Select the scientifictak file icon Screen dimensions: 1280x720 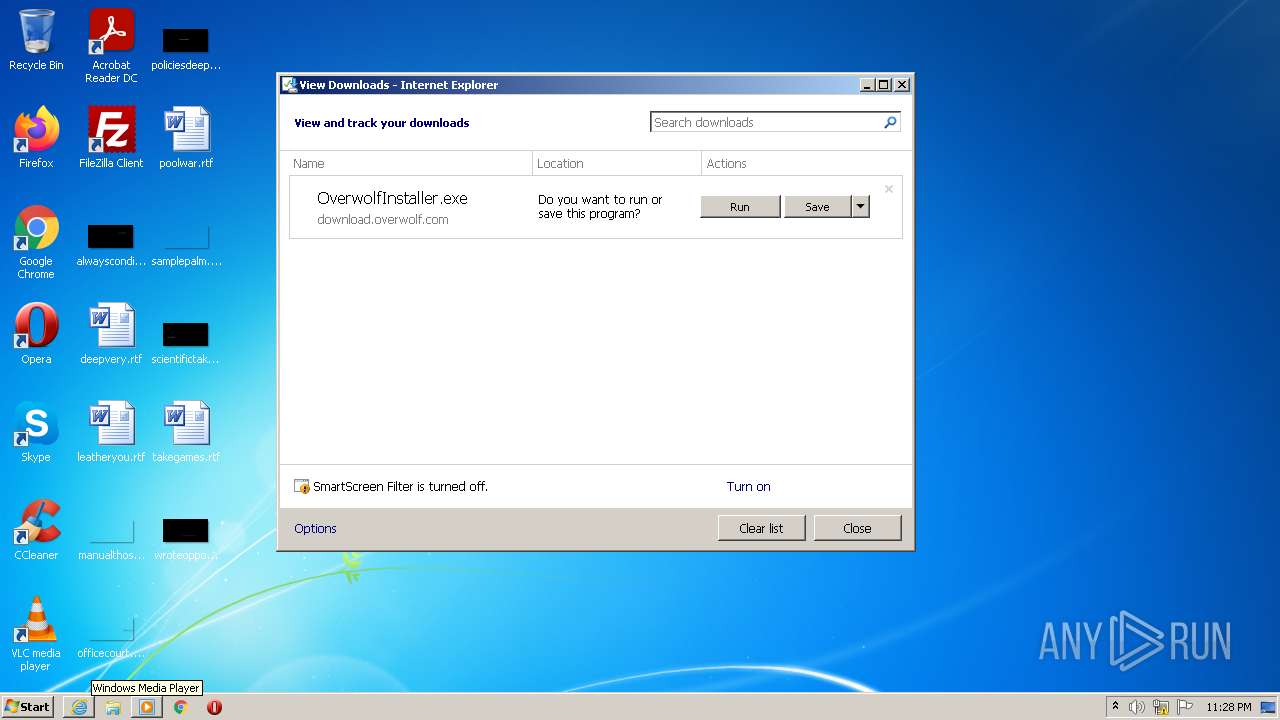186,344
